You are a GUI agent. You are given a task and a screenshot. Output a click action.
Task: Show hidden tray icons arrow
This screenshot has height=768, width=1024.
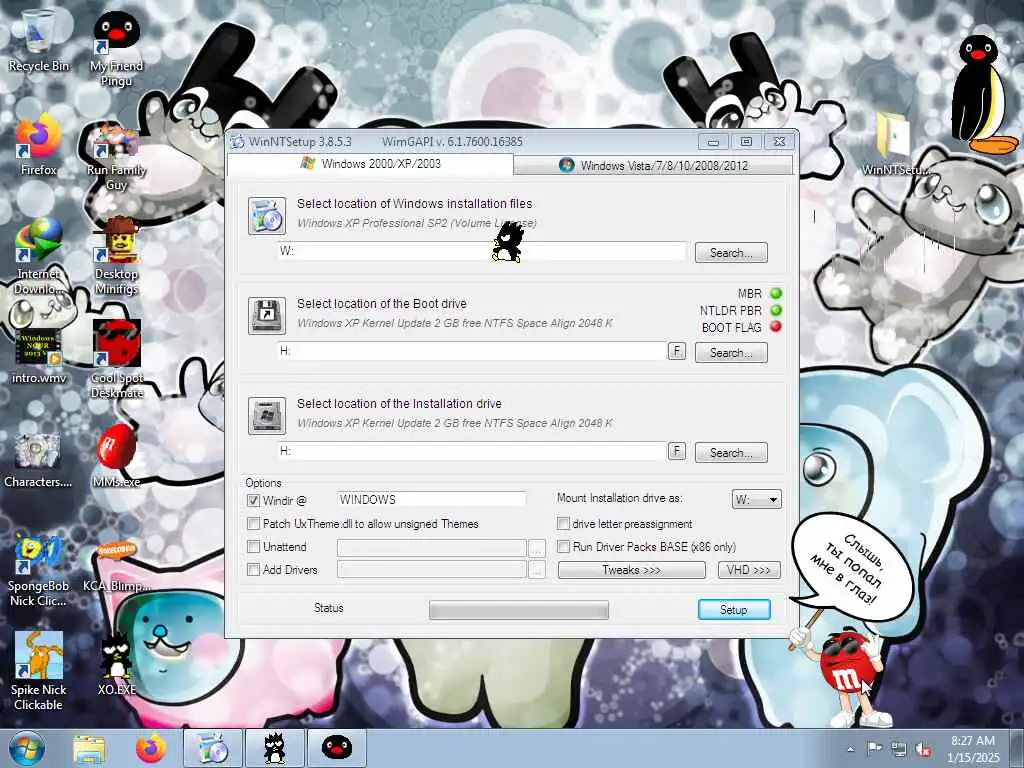coord(850,749)
